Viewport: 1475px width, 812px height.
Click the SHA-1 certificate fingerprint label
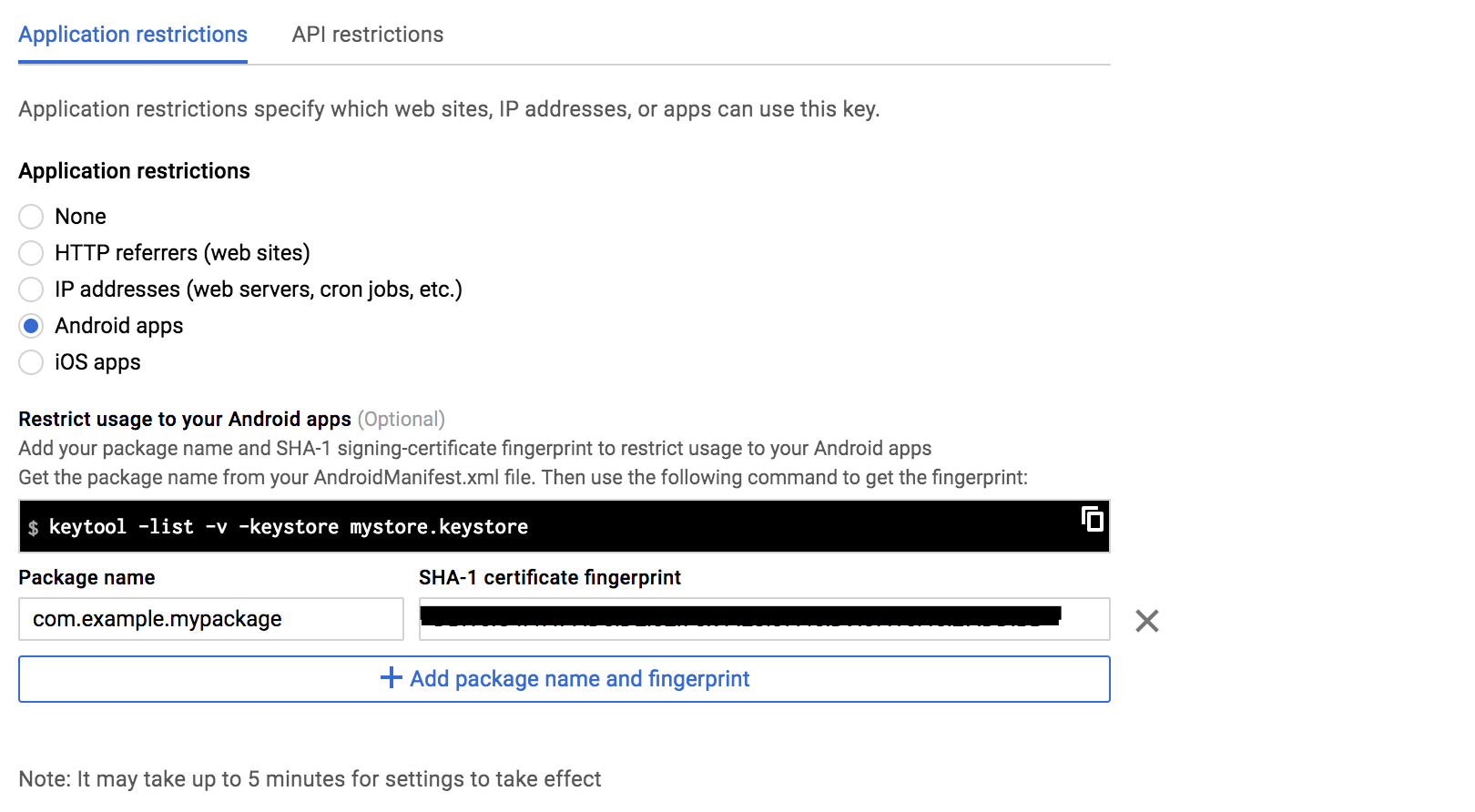pyautogui.click(x=549, y=578)
